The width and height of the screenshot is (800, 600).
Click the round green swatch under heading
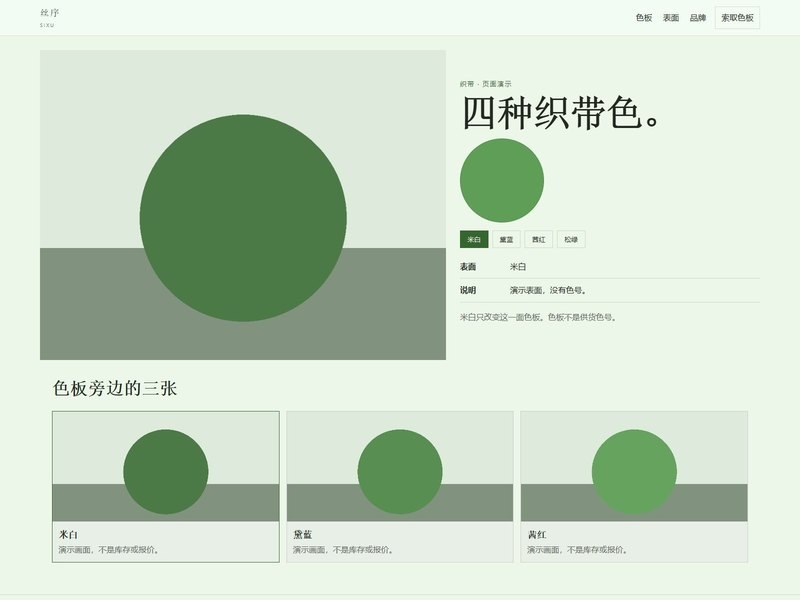[502, 180]
